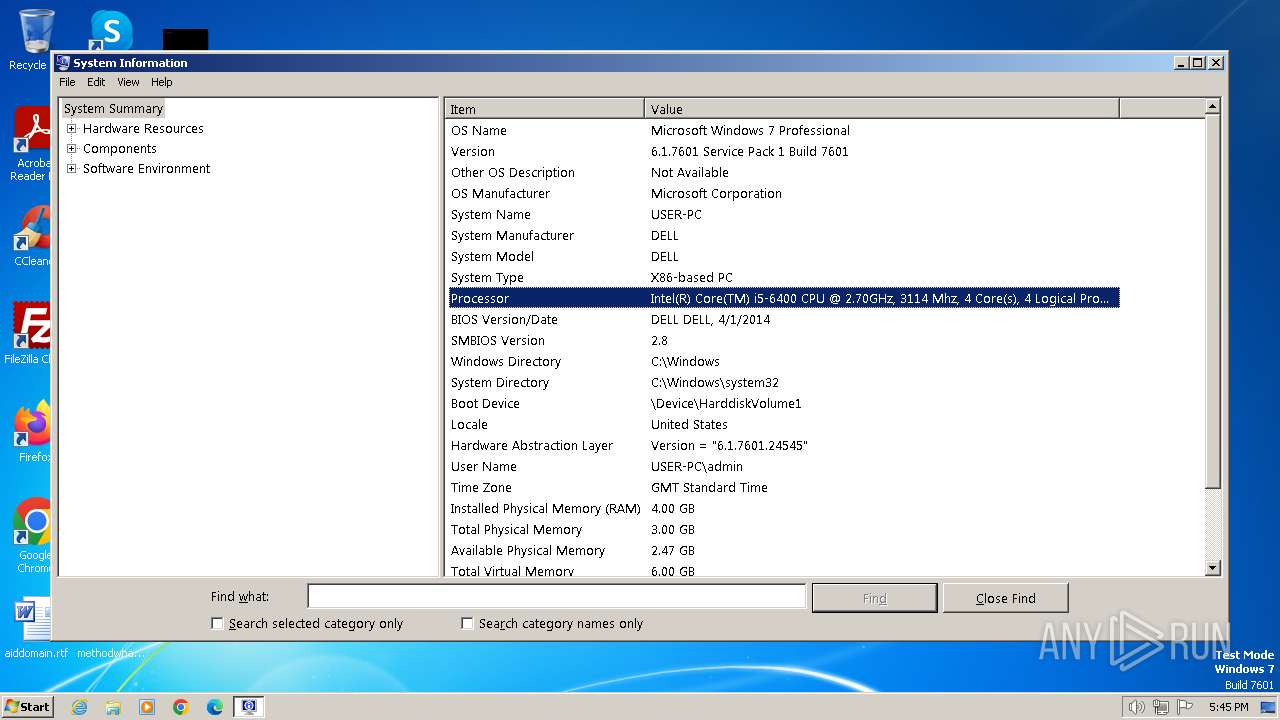The height and width of the screenshot is (720, 1280).
Task: Open Microsoft Edge from the taskbar
Action: pyautogui.click(x=215, y=707)
